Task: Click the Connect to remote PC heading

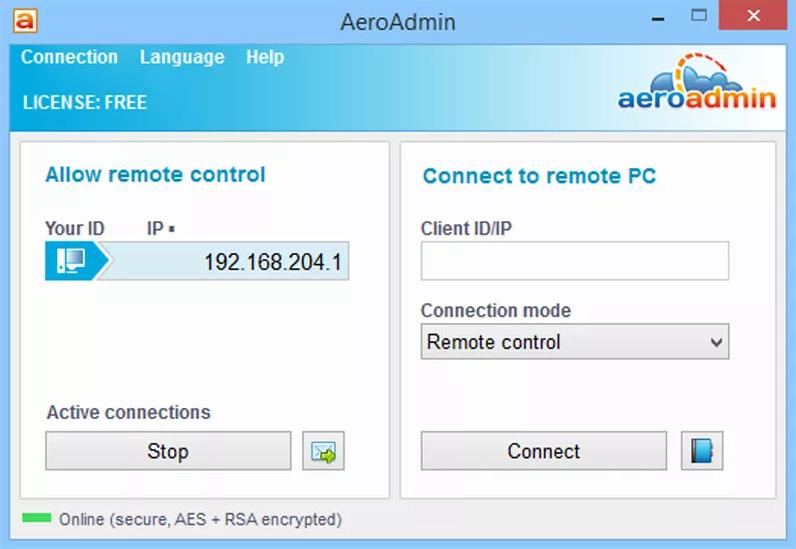Action: [539, 176]
